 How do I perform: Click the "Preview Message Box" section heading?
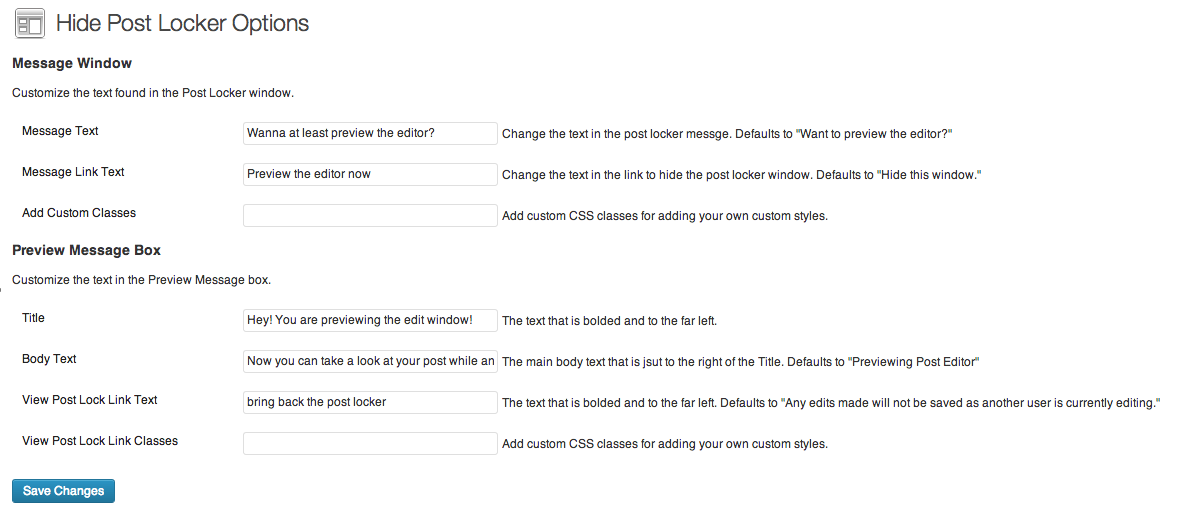(x=86, y=250)
